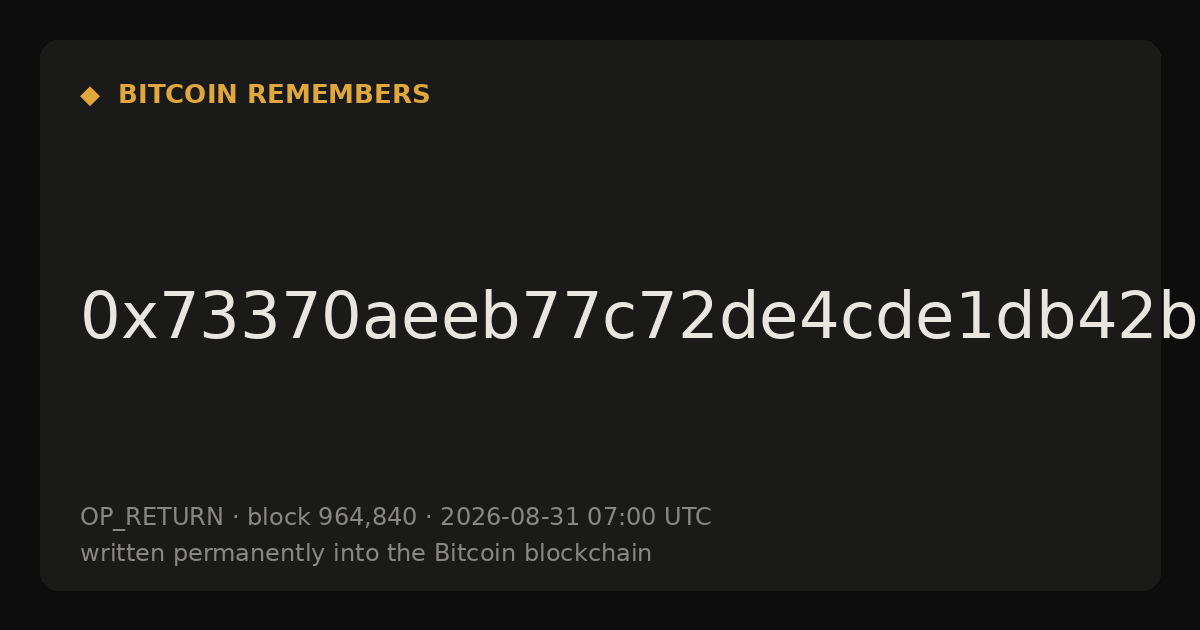Image resolution: width=1200 pixels, height=630 pixels.
Task: Click the large hex hash text
Action: tap(640, 318)
